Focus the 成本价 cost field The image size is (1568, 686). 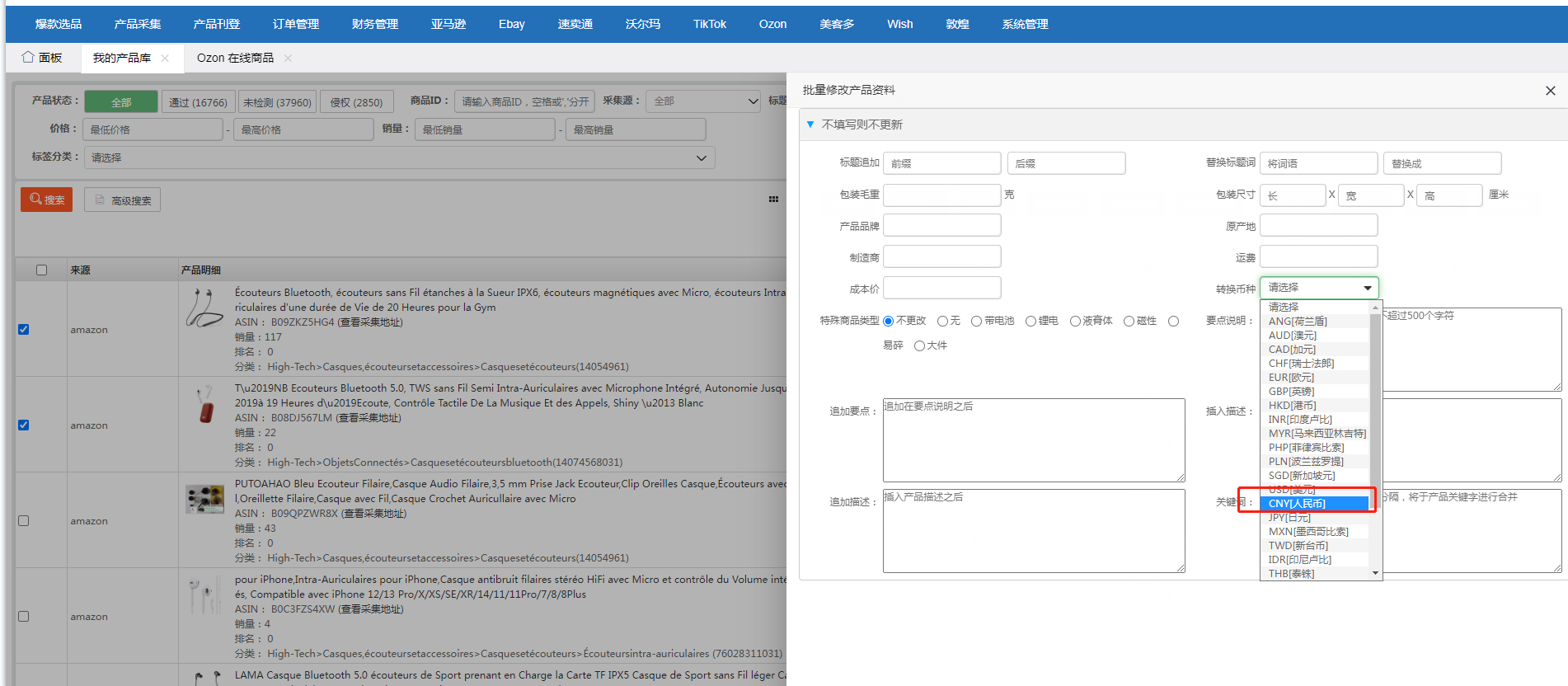pos(942,288)
